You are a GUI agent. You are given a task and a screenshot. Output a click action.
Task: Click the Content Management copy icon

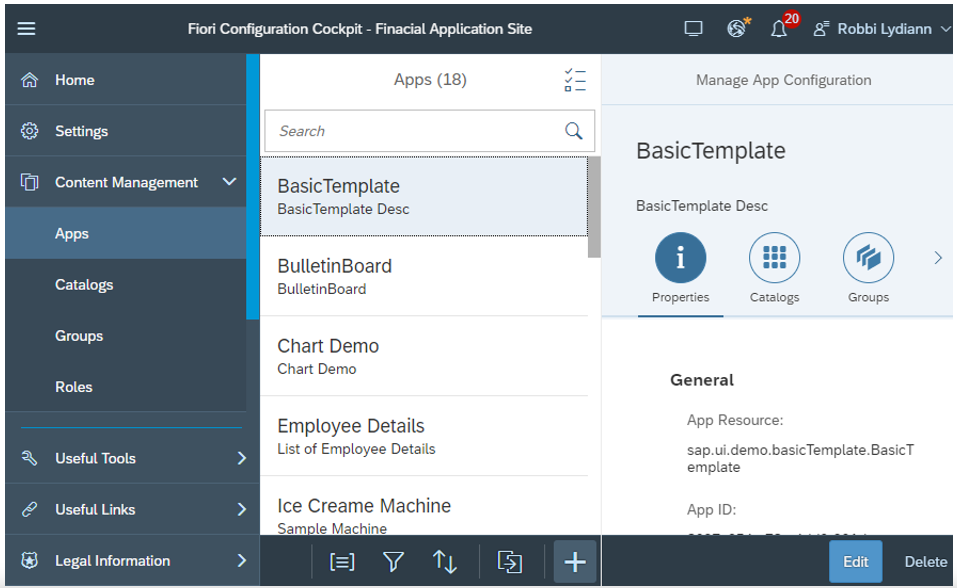(29, 182)
